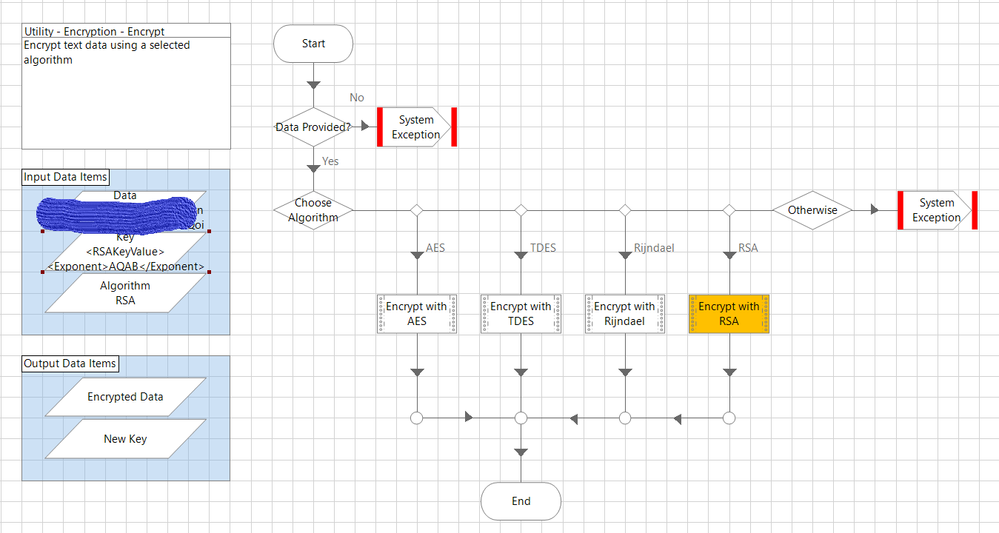Click the RSA link label
999x533 pixels.
pyautogui.click(x=748, y=248)
